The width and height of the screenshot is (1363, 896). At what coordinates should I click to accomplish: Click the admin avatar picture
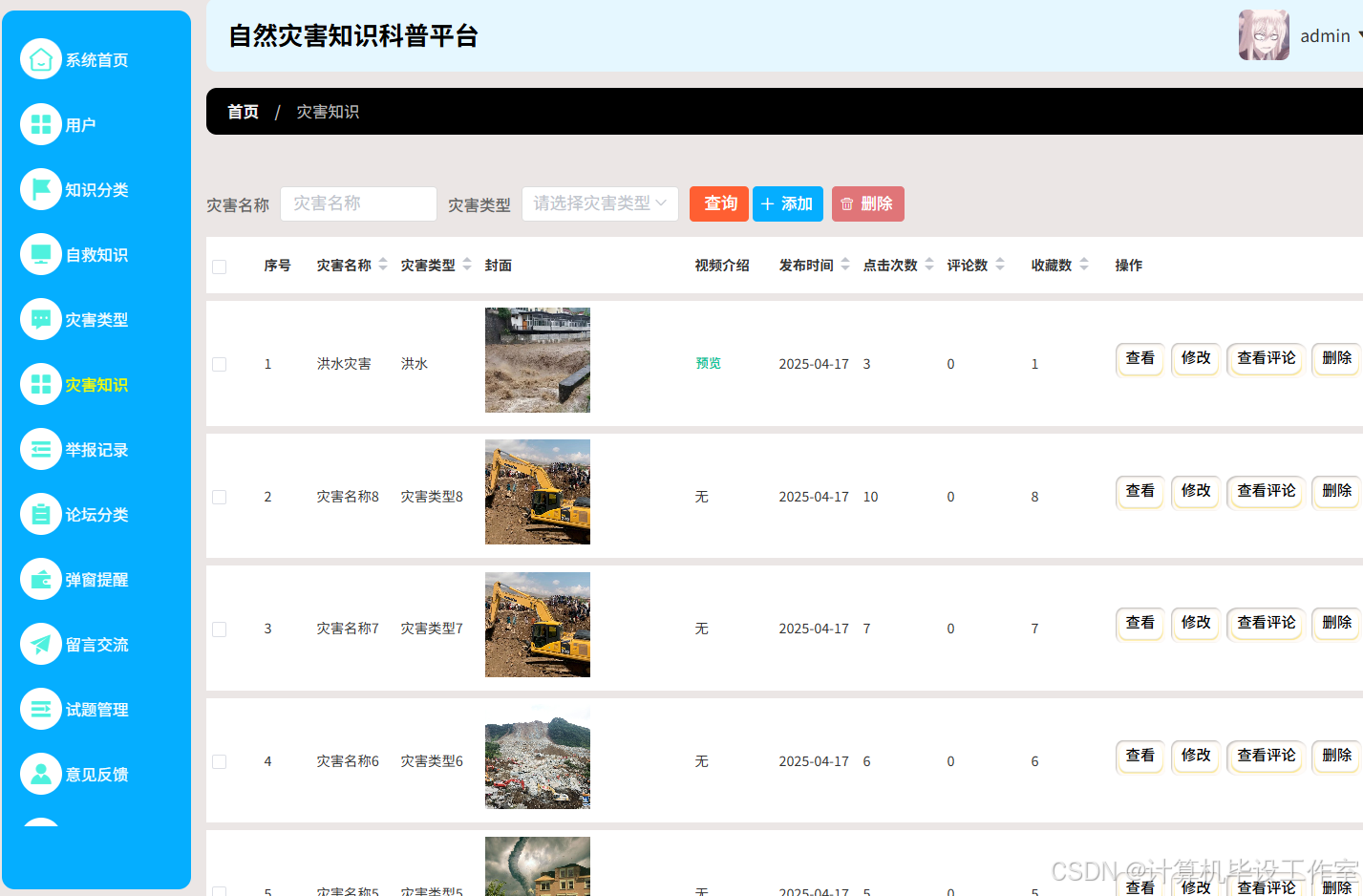click(1264, 35)
